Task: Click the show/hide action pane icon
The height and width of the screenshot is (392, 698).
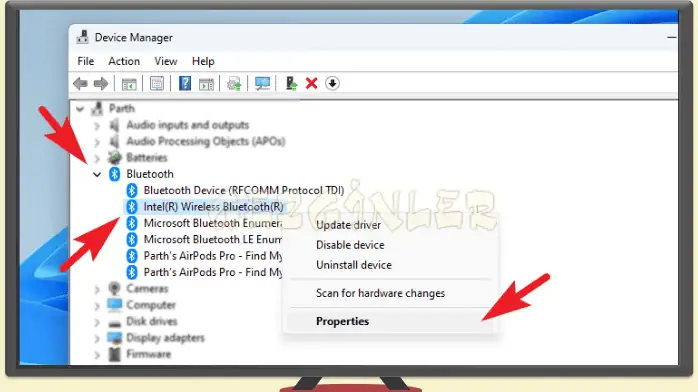Action: (x=206, y=84)
